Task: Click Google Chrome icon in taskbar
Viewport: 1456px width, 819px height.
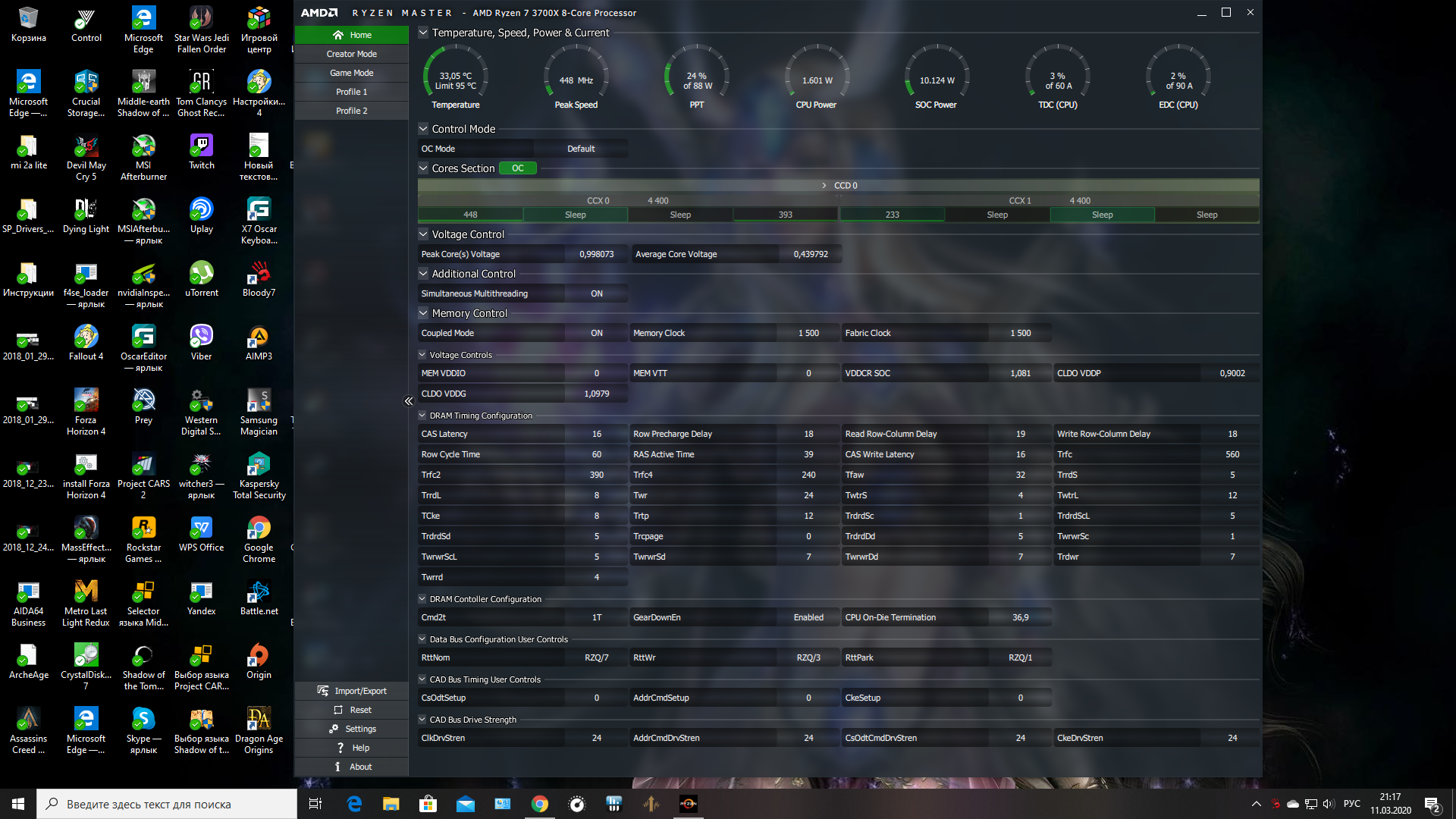Action: 539,804
